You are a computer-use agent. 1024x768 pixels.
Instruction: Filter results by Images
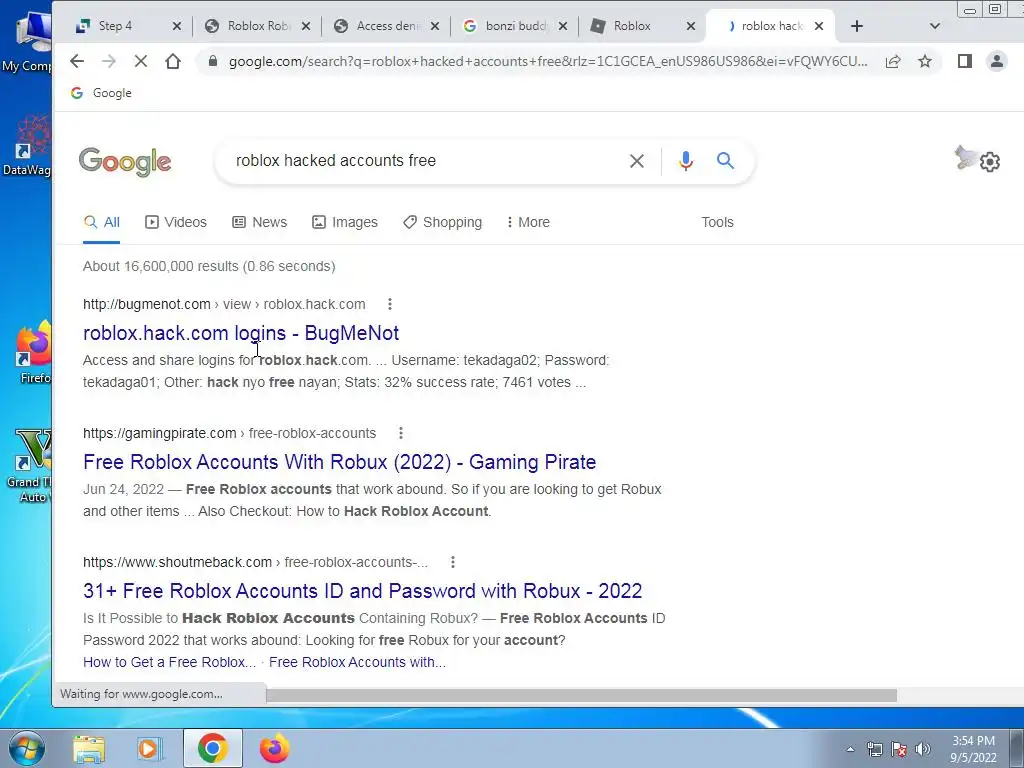click(345, 222)
